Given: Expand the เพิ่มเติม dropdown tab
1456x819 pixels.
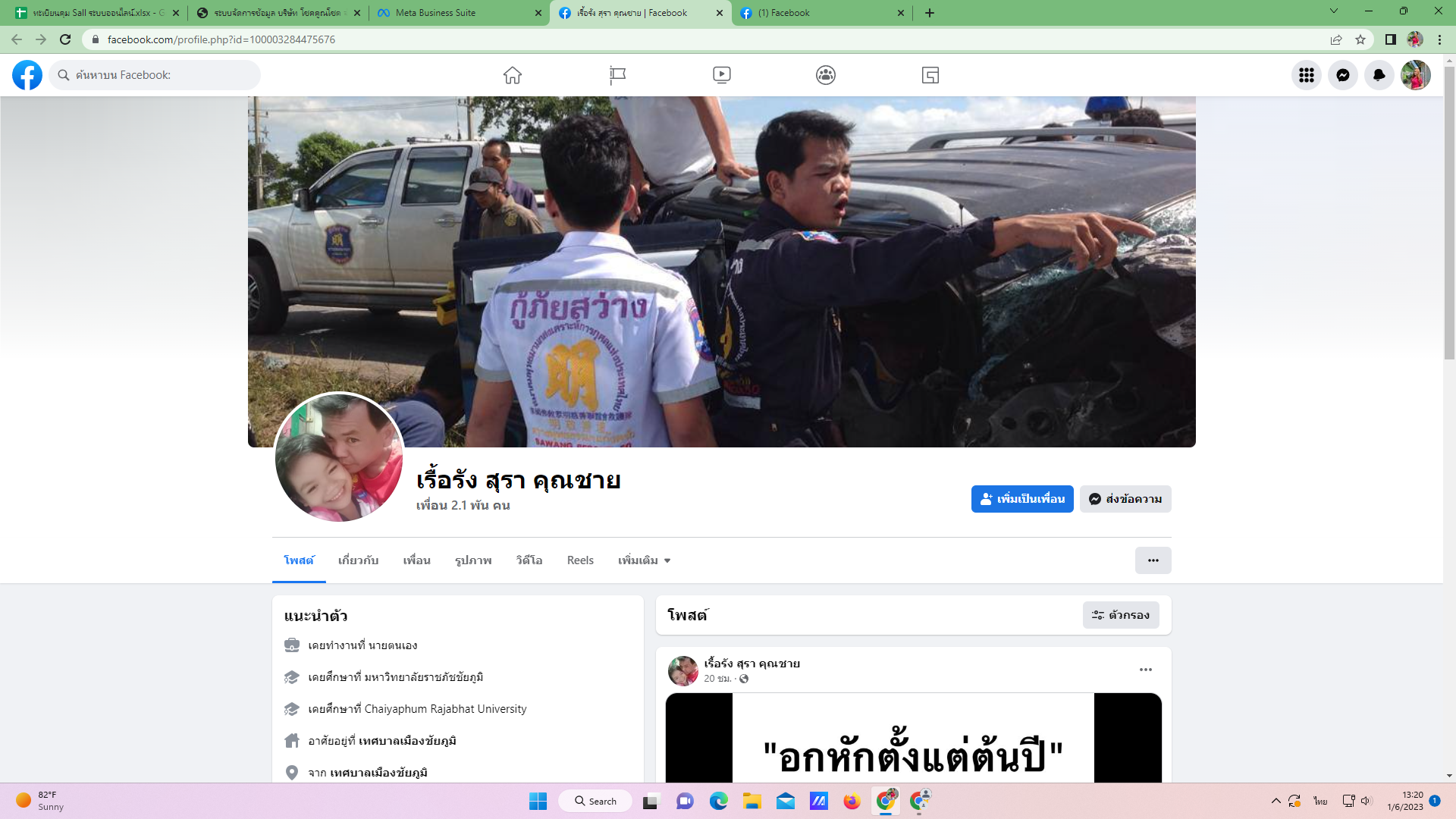Looking at the screenshot, I should click(x=644, y=560).
